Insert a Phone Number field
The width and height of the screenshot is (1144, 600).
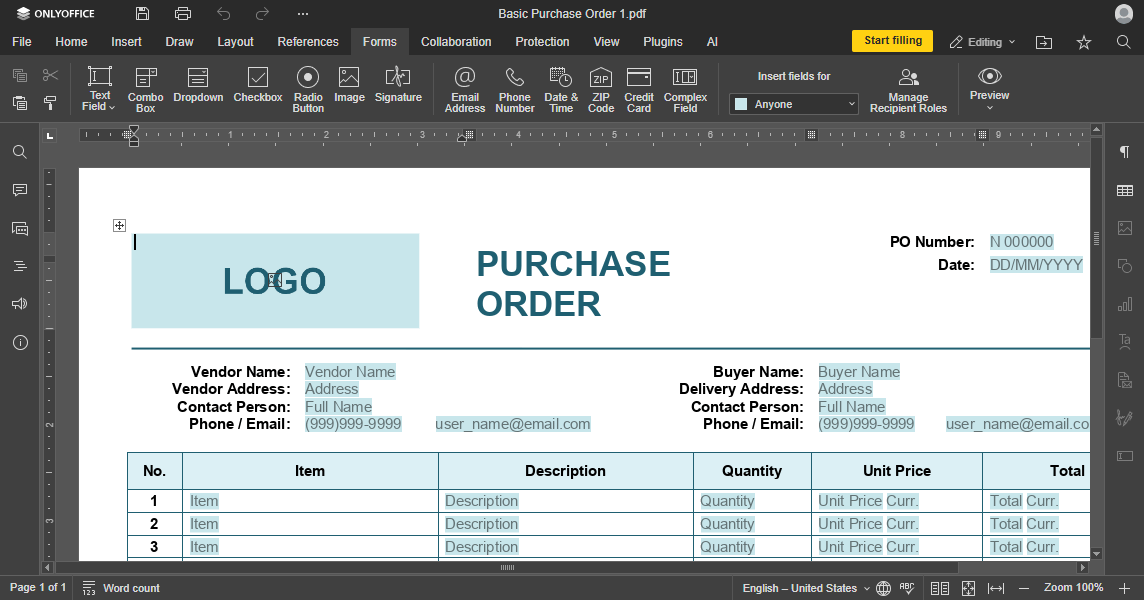514,89
